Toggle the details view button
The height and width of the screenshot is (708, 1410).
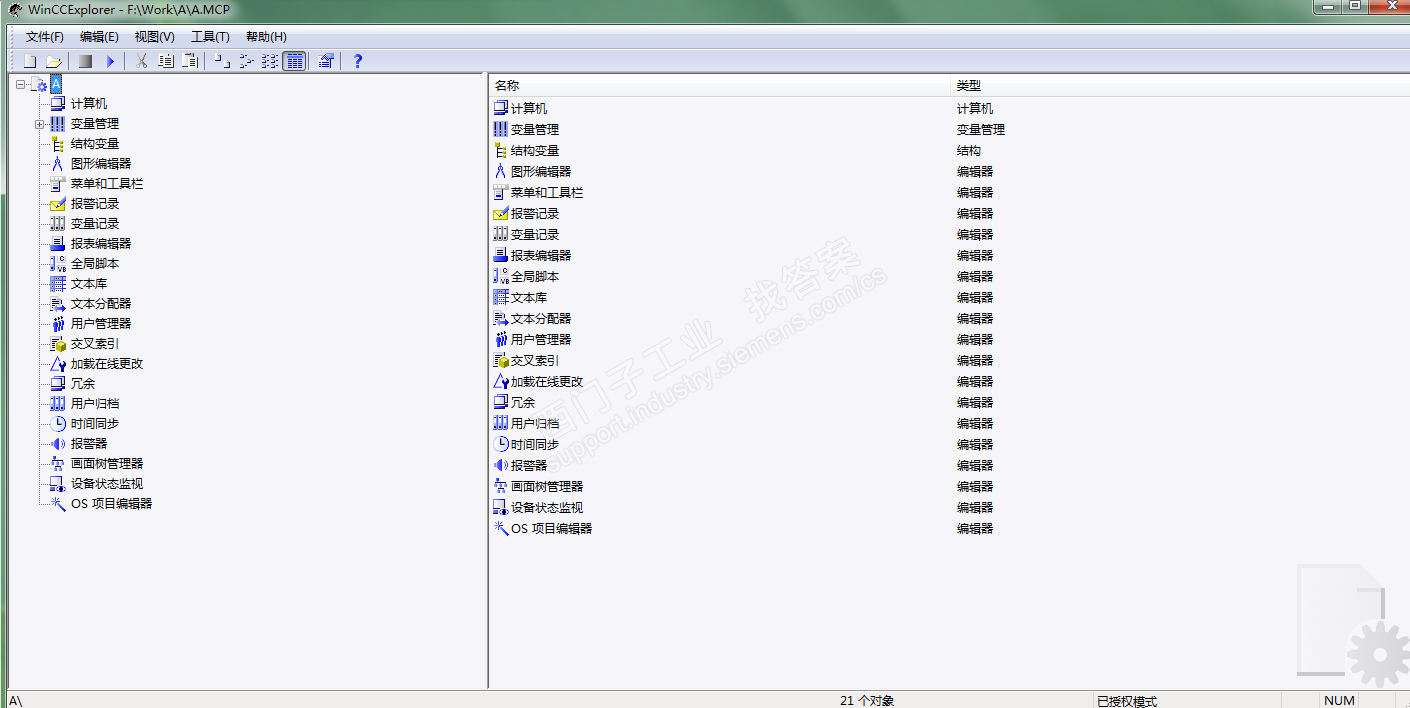click(294, 61)
